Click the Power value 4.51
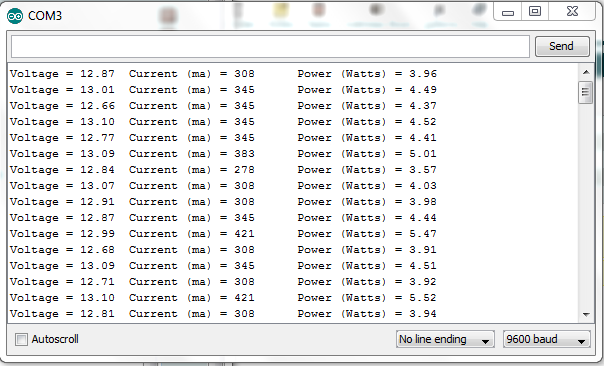The height and width of the screenshot is (366, 604). click(423, 265)
